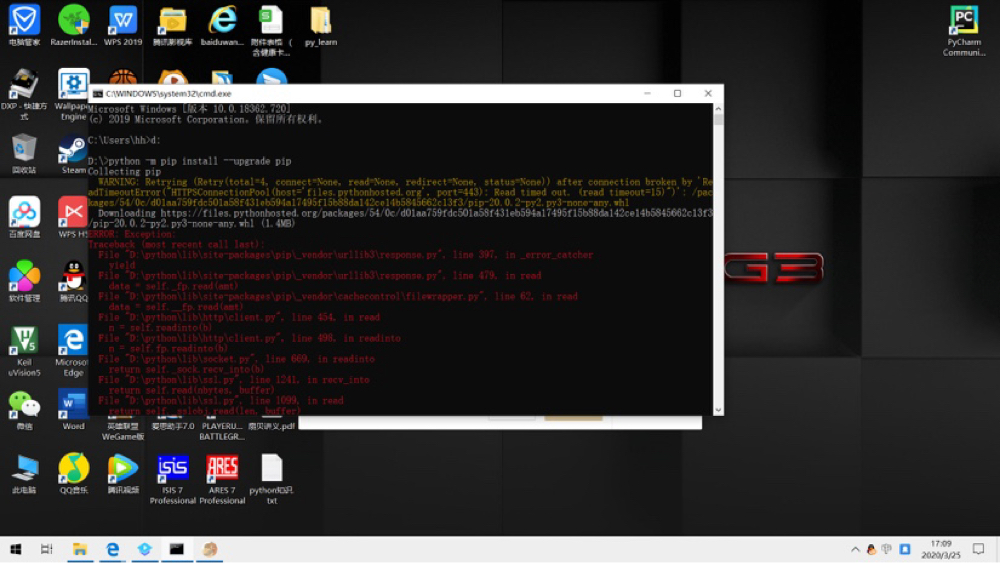Launch the Steam desktop shortcut

tap(73, 155)
